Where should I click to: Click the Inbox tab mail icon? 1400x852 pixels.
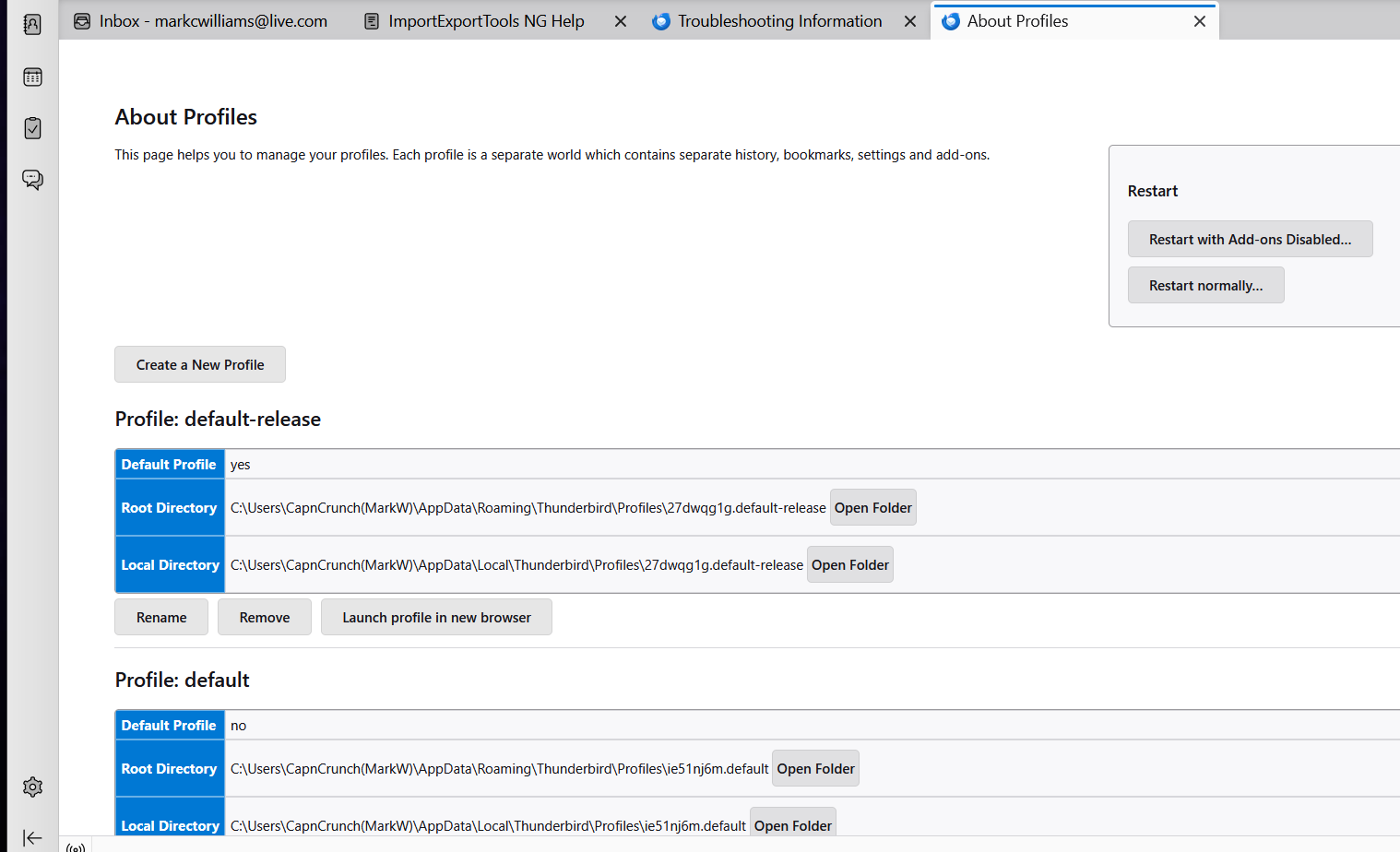82,21
